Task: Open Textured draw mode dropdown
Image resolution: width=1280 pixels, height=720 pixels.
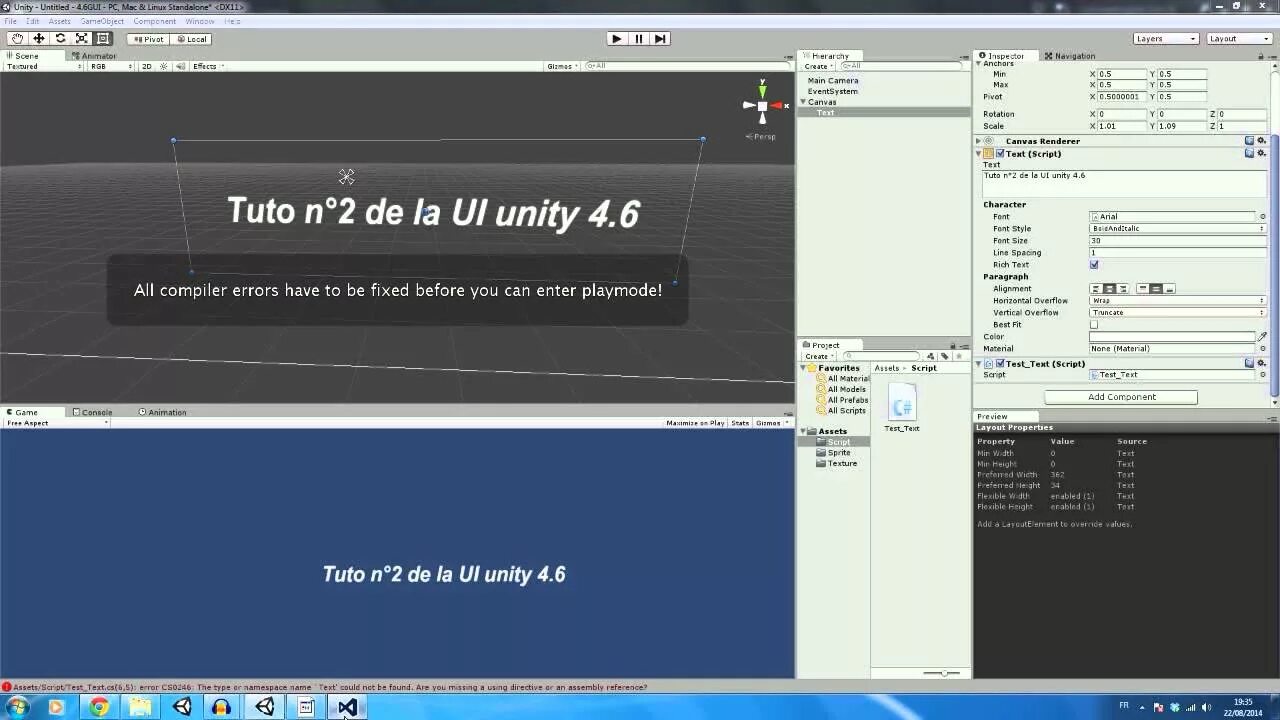Action: [x=43, y=67]
